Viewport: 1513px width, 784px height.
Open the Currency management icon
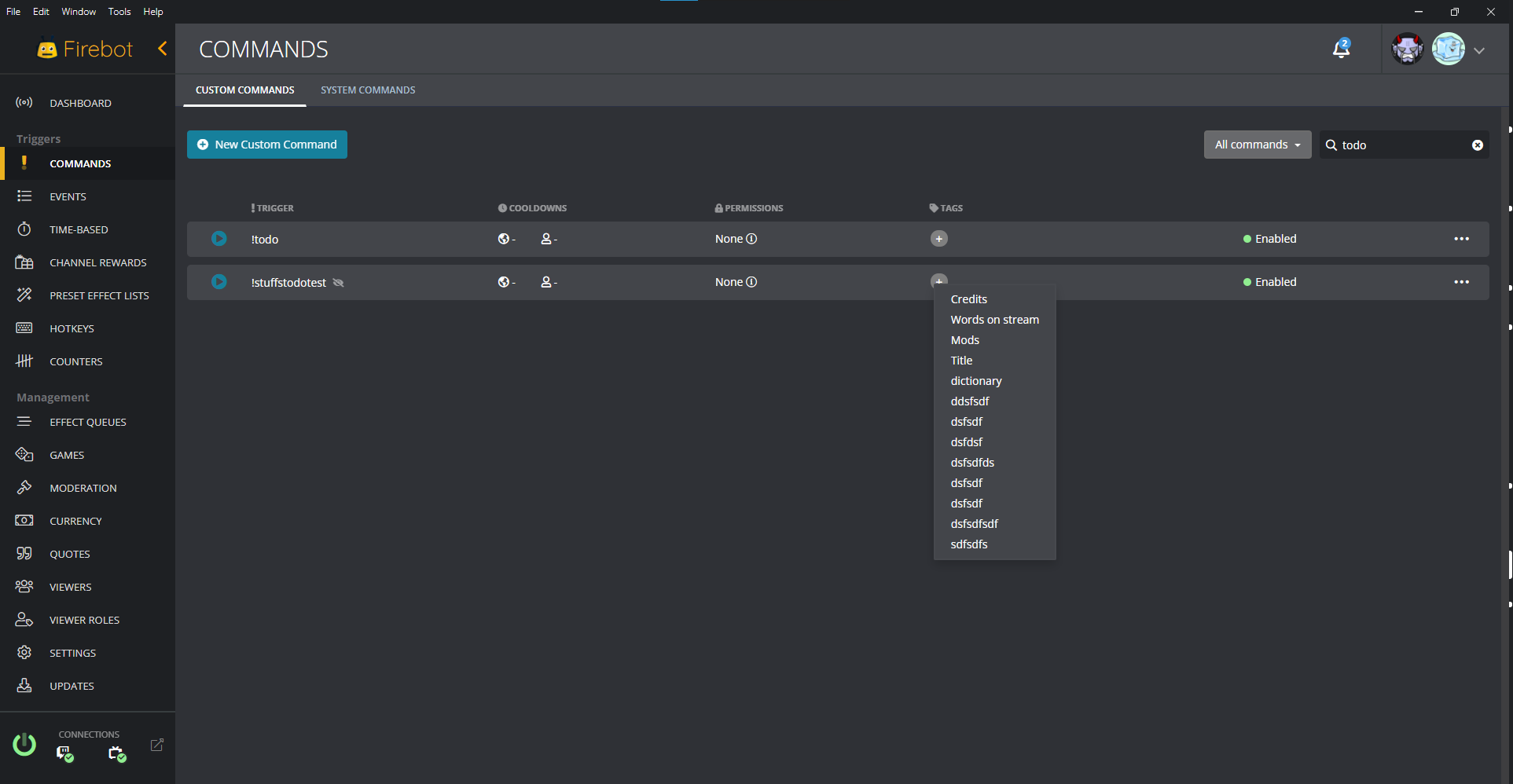pyautogui.click(x=24, y=520)
